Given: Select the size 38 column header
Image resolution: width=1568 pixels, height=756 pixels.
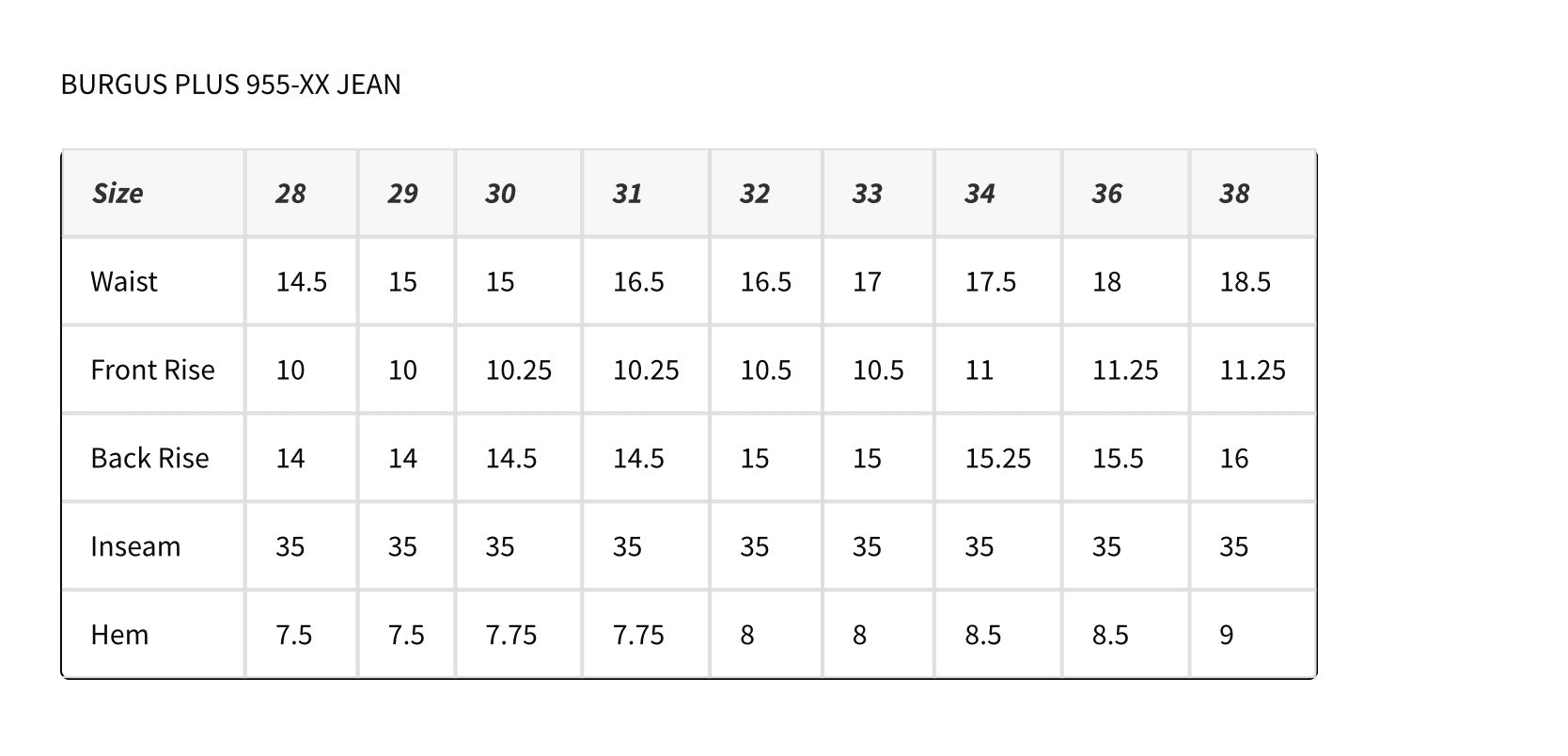Looking at the screenshot, I should 1234,194.
